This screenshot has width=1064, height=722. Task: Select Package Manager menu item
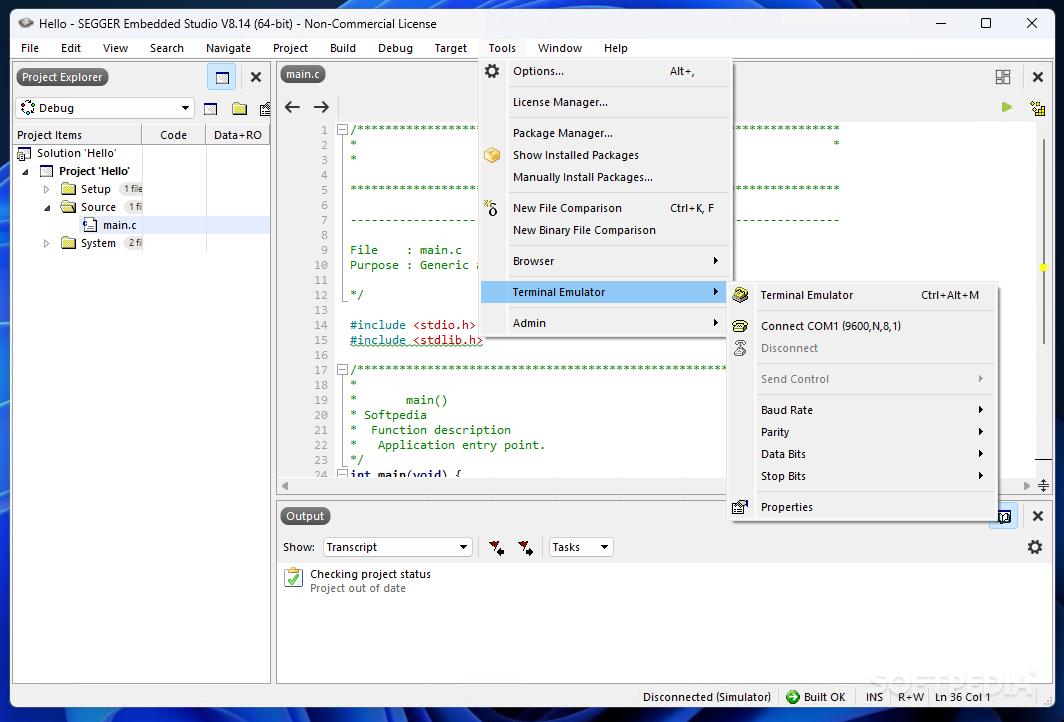tap(606, 133)
